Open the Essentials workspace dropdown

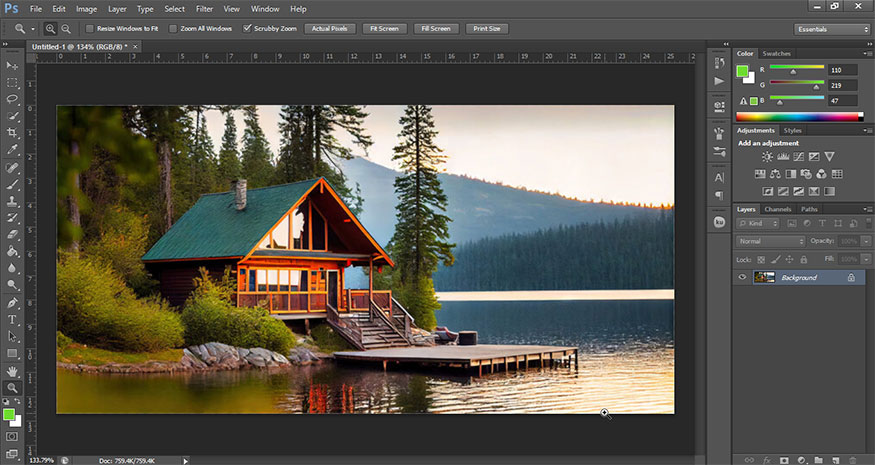(832, 29)
